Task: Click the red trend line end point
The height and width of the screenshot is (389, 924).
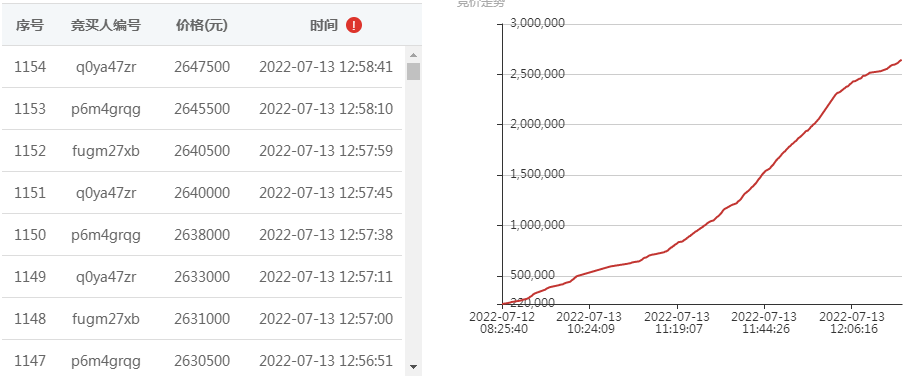Action: click(901, 60)
